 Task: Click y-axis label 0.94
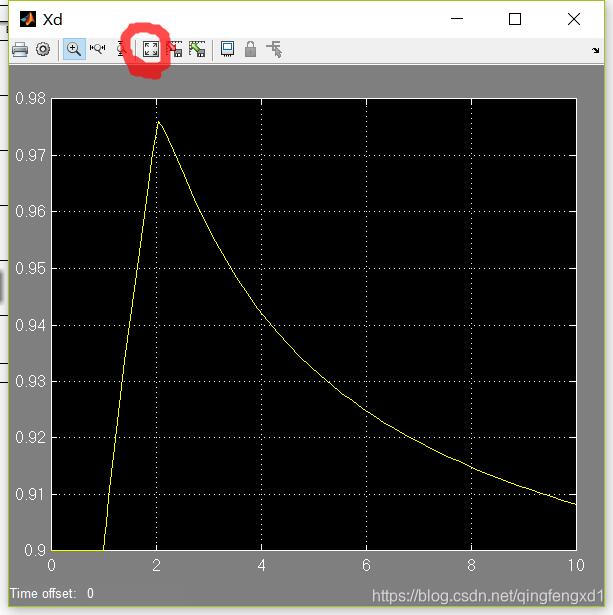point(31,325)
